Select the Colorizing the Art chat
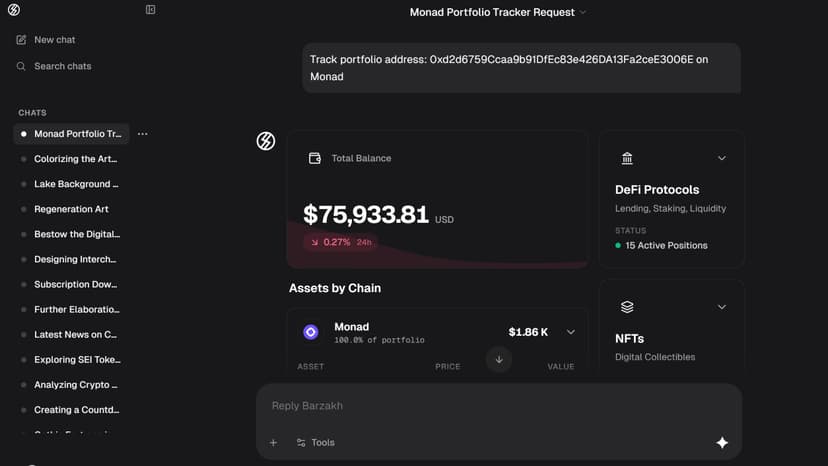 click(x=77, y=159)
